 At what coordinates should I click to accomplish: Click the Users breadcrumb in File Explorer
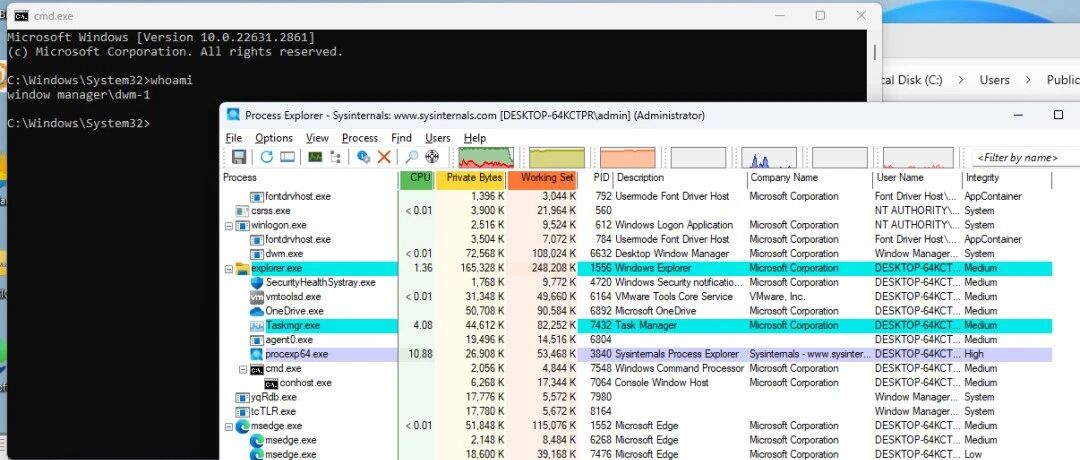995,80
